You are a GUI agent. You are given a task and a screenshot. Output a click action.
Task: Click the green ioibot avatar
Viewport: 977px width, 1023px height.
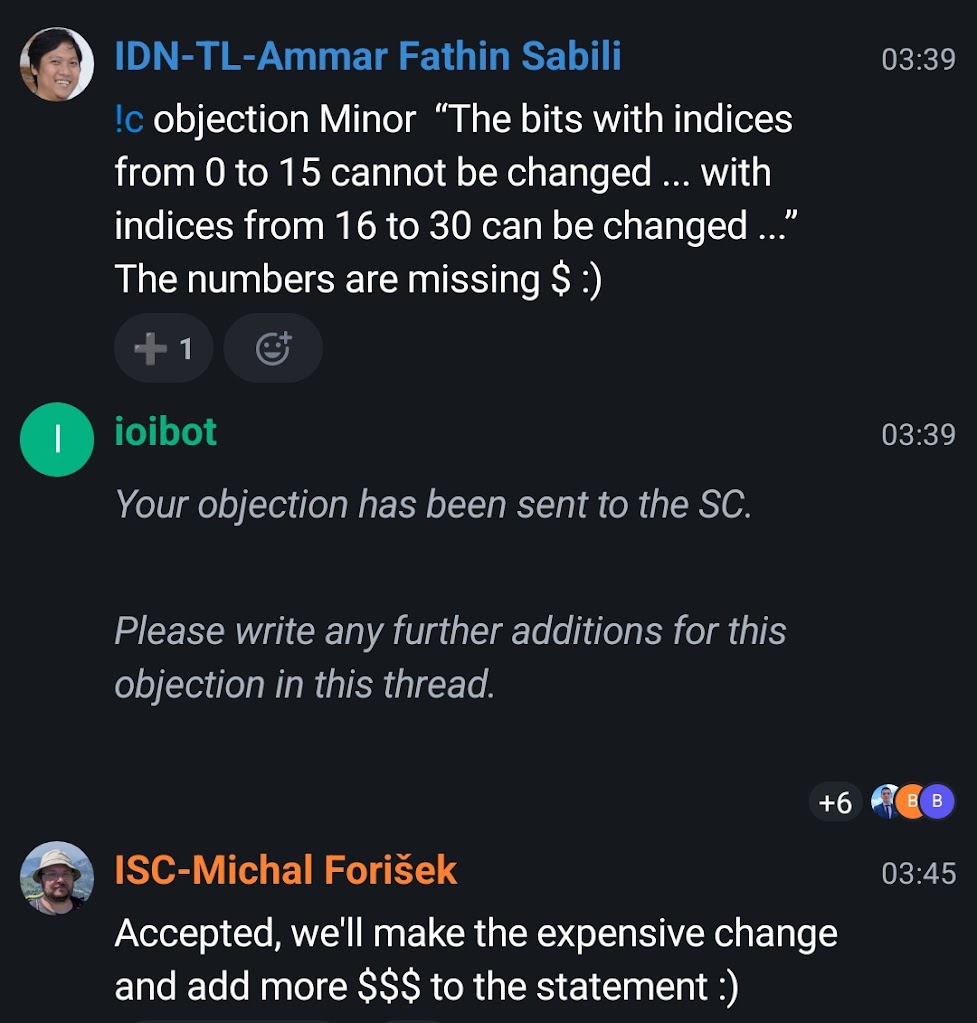tap(57, 439)
